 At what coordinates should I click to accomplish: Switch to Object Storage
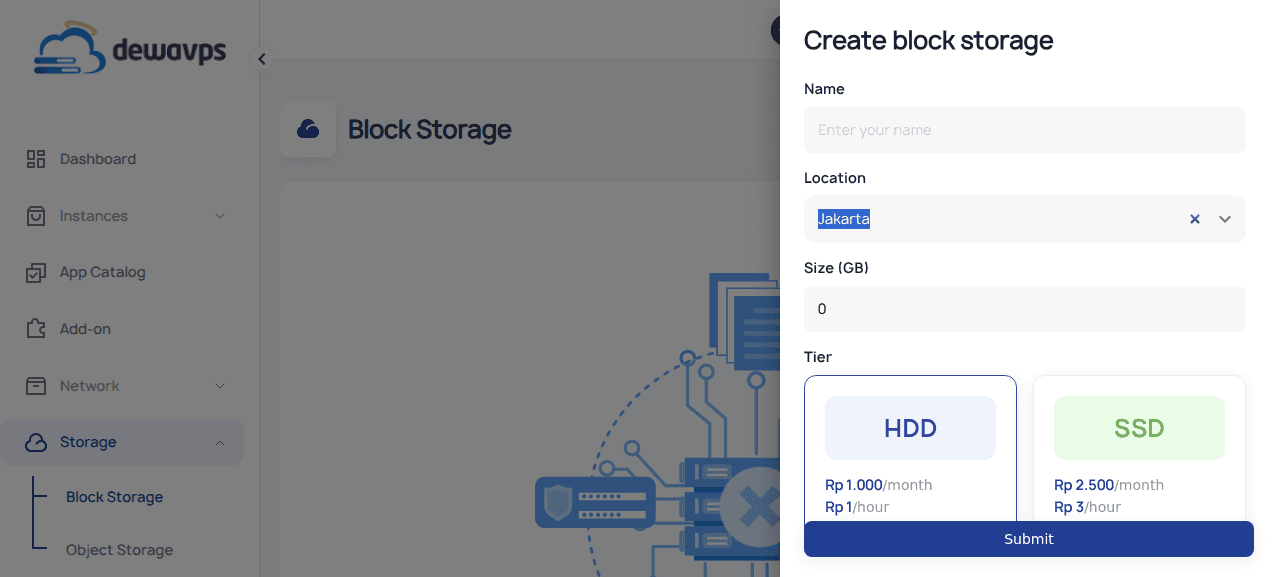point(121,550)
